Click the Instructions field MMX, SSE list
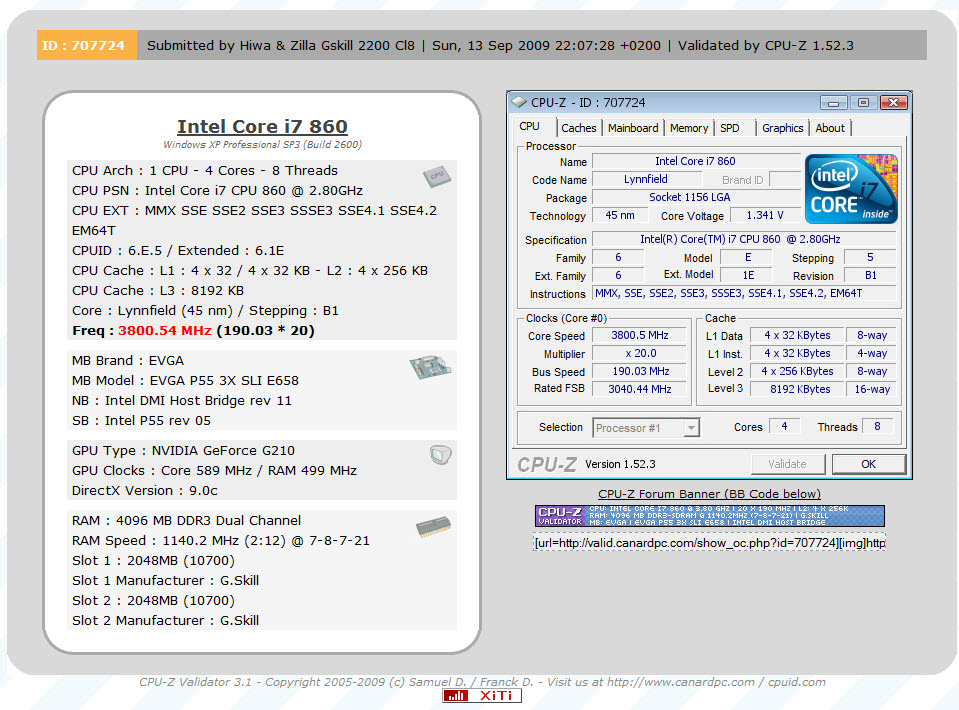 pyautogui.click(x=744, y=294)
